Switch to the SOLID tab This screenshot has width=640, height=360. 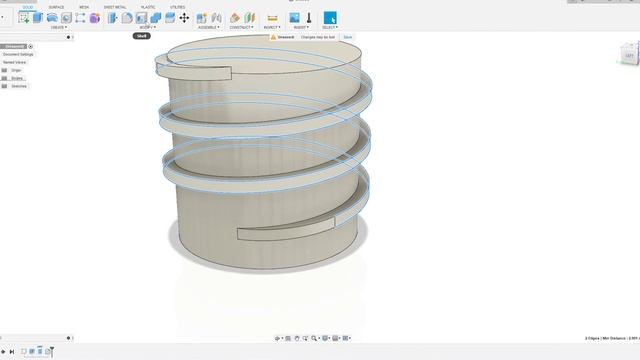pyautogui.click(x=28, y=7)
